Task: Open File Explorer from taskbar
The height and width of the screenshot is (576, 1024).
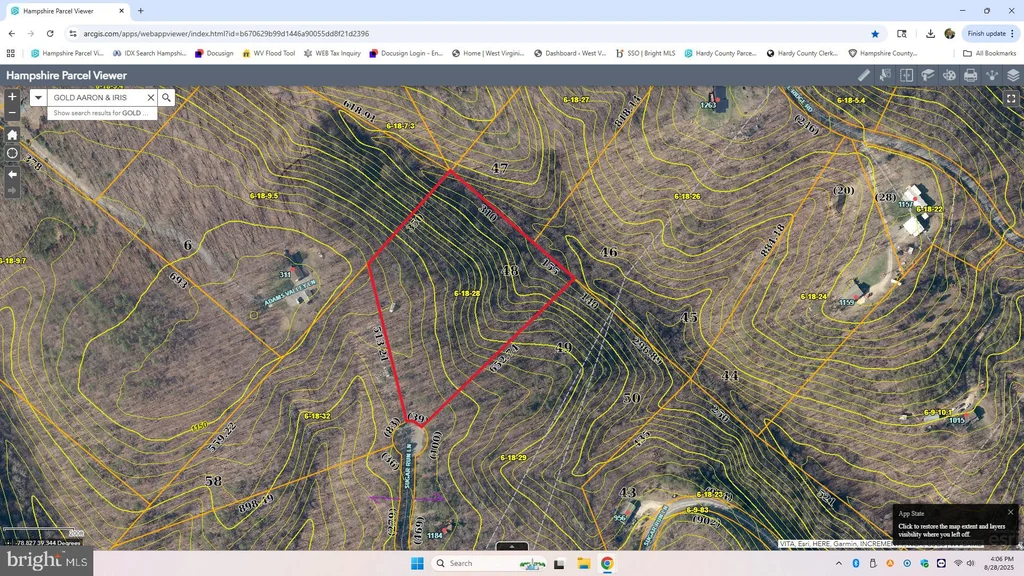Action: tap(583, 563)
